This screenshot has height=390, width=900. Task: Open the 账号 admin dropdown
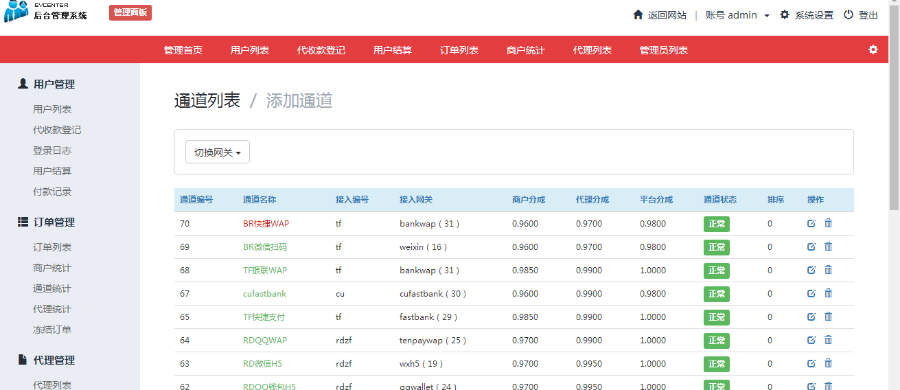click(738, 16)
